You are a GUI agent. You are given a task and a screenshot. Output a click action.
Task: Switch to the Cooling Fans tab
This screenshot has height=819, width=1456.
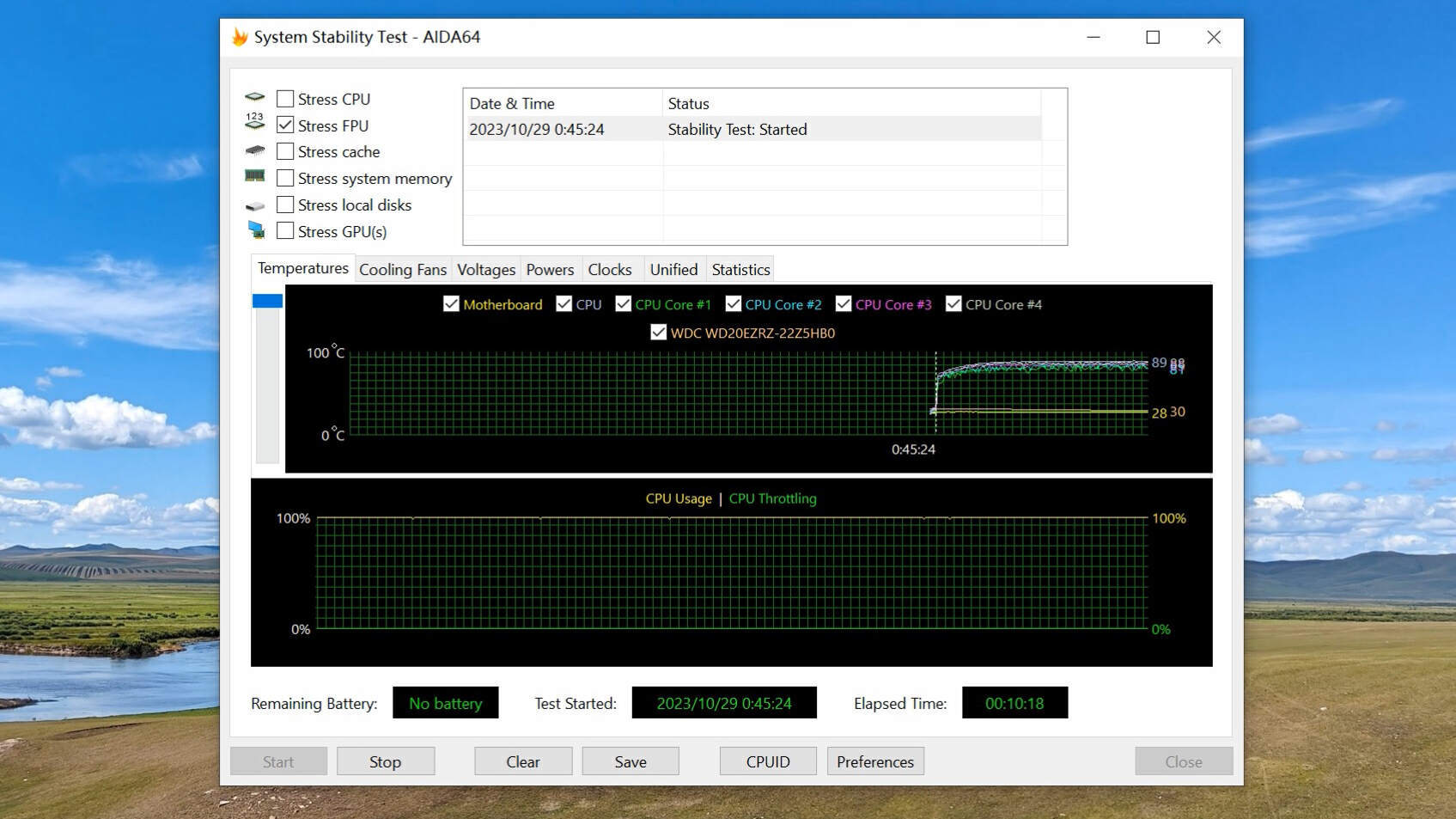pos(403,269)
